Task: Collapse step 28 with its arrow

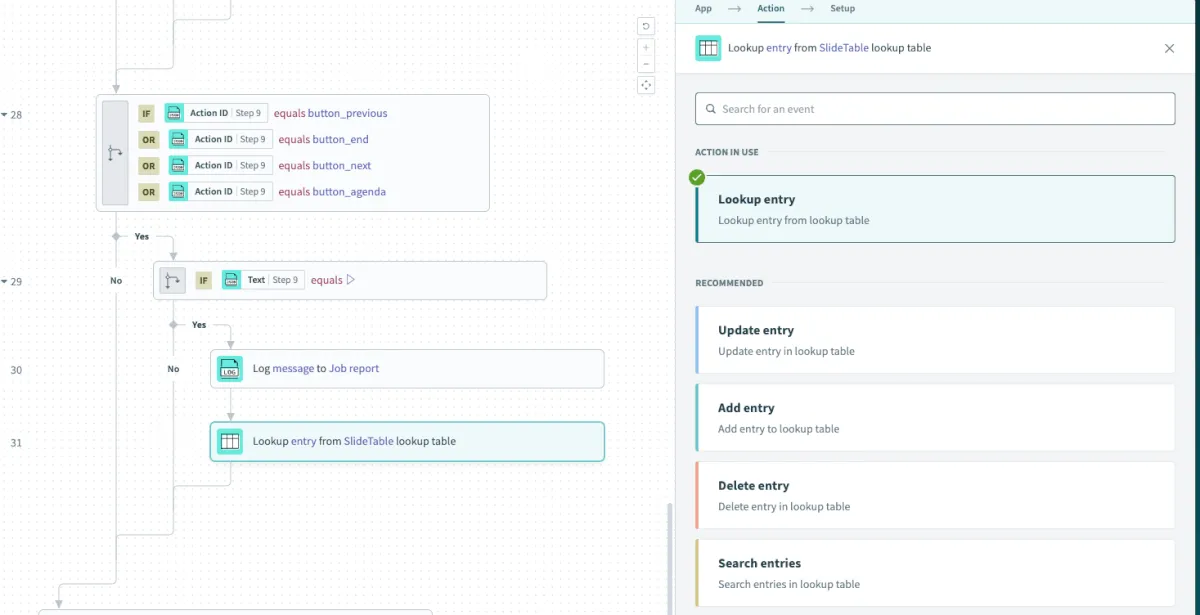Action: (4, 115)
